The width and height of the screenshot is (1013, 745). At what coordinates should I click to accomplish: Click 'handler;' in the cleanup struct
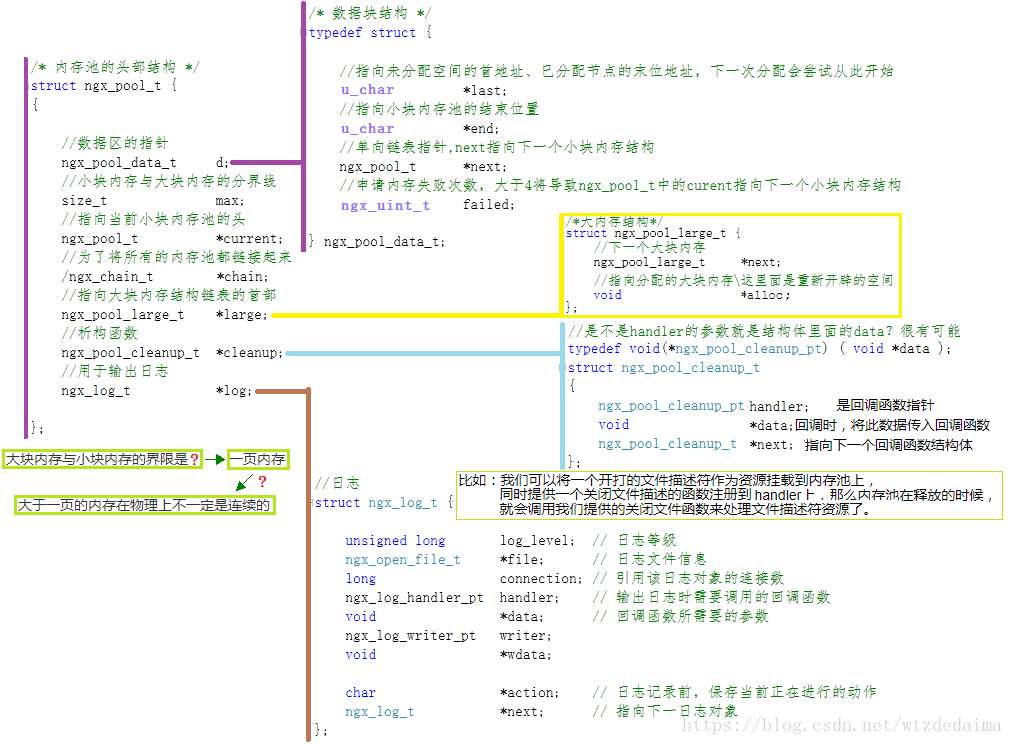pos(778,406)
